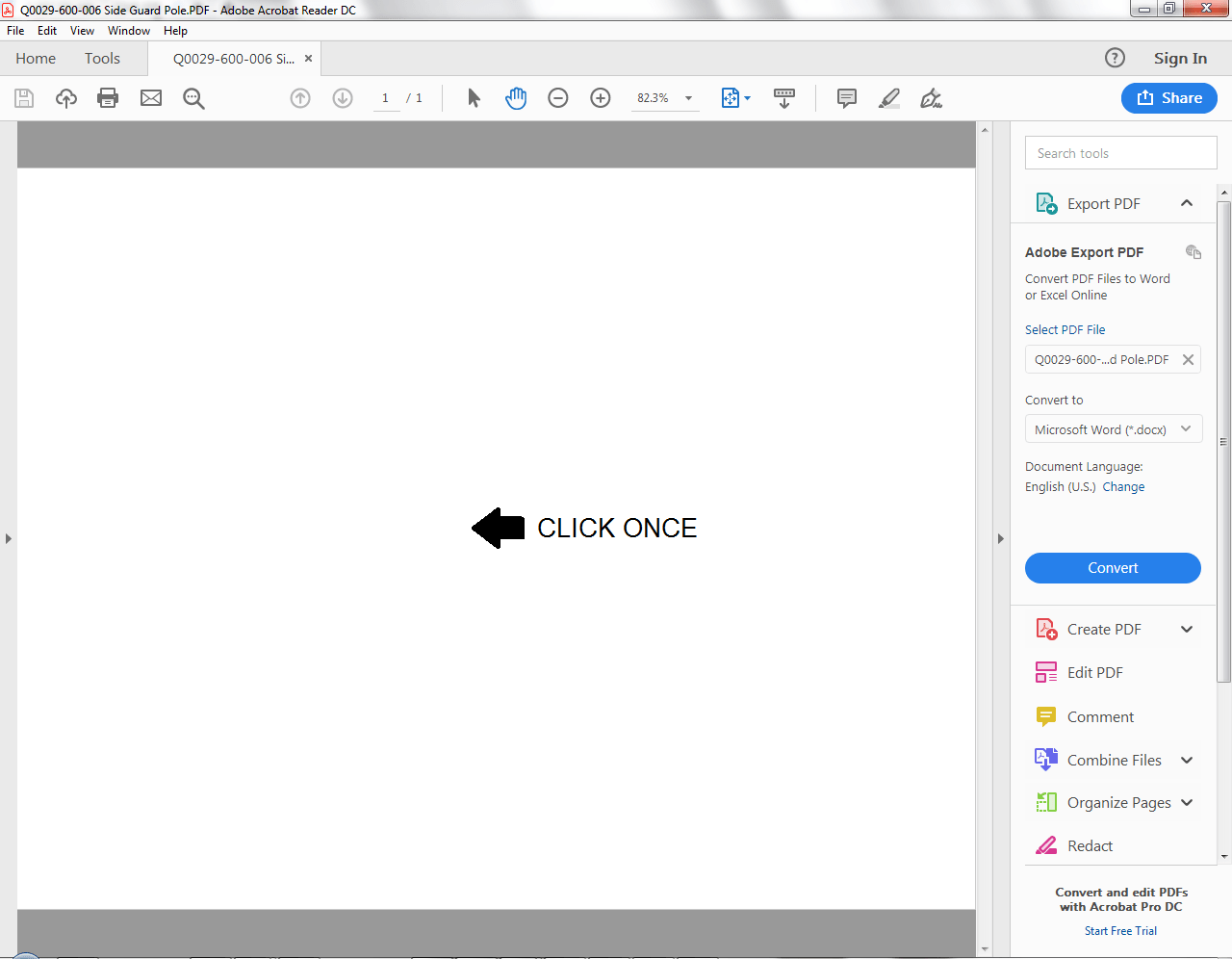Image resolution: width=1232 pixels, height=959 pixels.
Task: Select the arrow selection tool
Action: point(474,98)
